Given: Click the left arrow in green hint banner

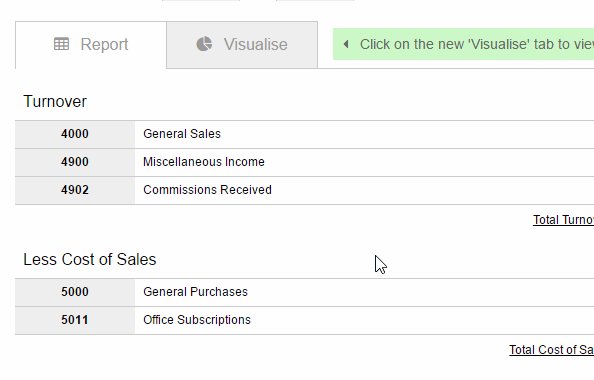Looking at the screenshot, I should pyautogui.click(x=346, y=44).
